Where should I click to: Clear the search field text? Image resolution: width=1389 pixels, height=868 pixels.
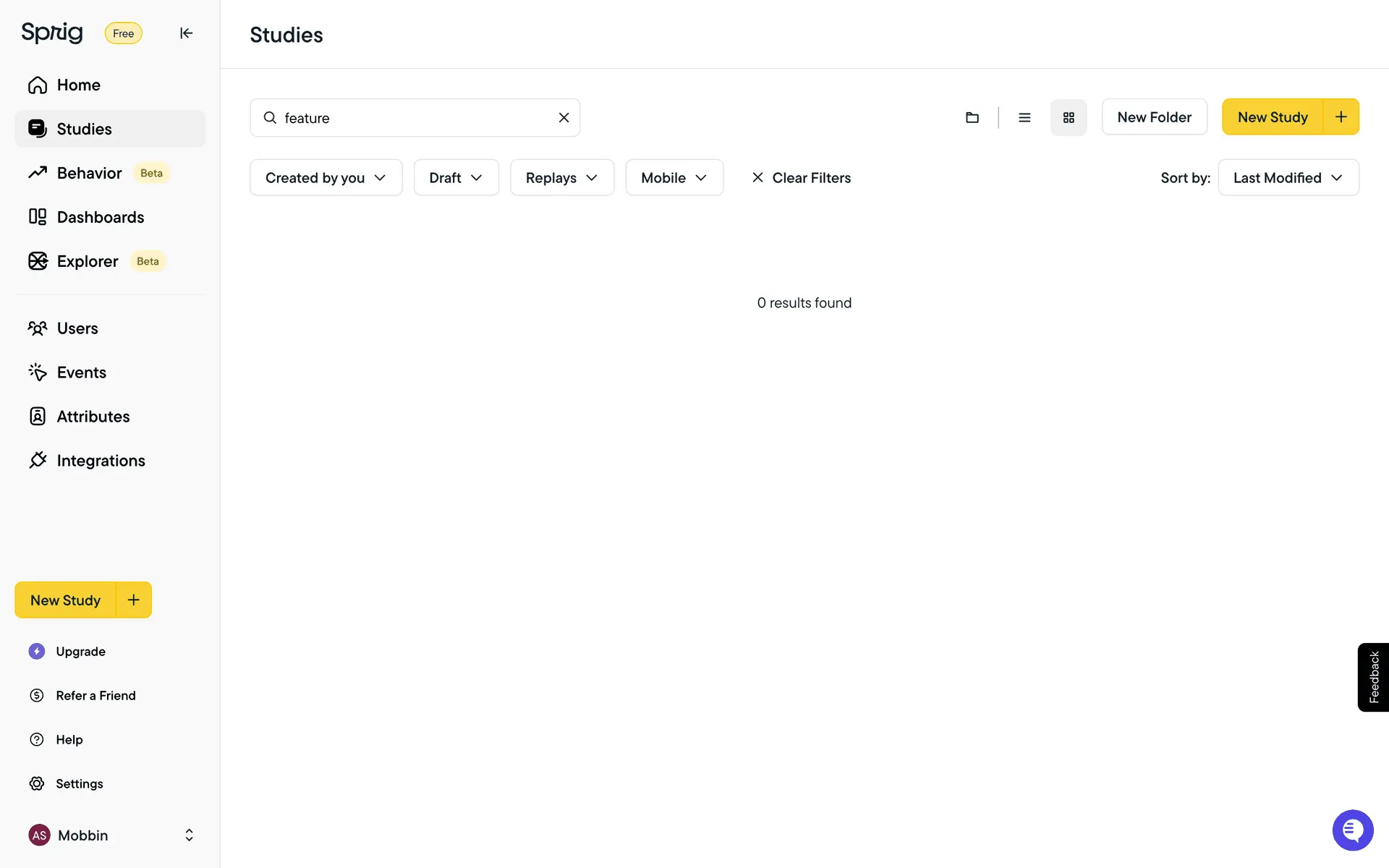pos(564,117)
